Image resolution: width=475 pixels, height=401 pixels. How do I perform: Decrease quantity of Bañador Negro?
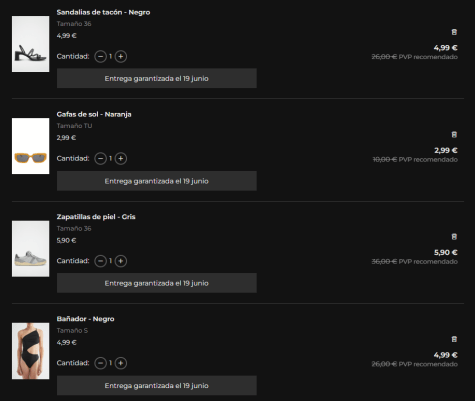pos(100,363)
